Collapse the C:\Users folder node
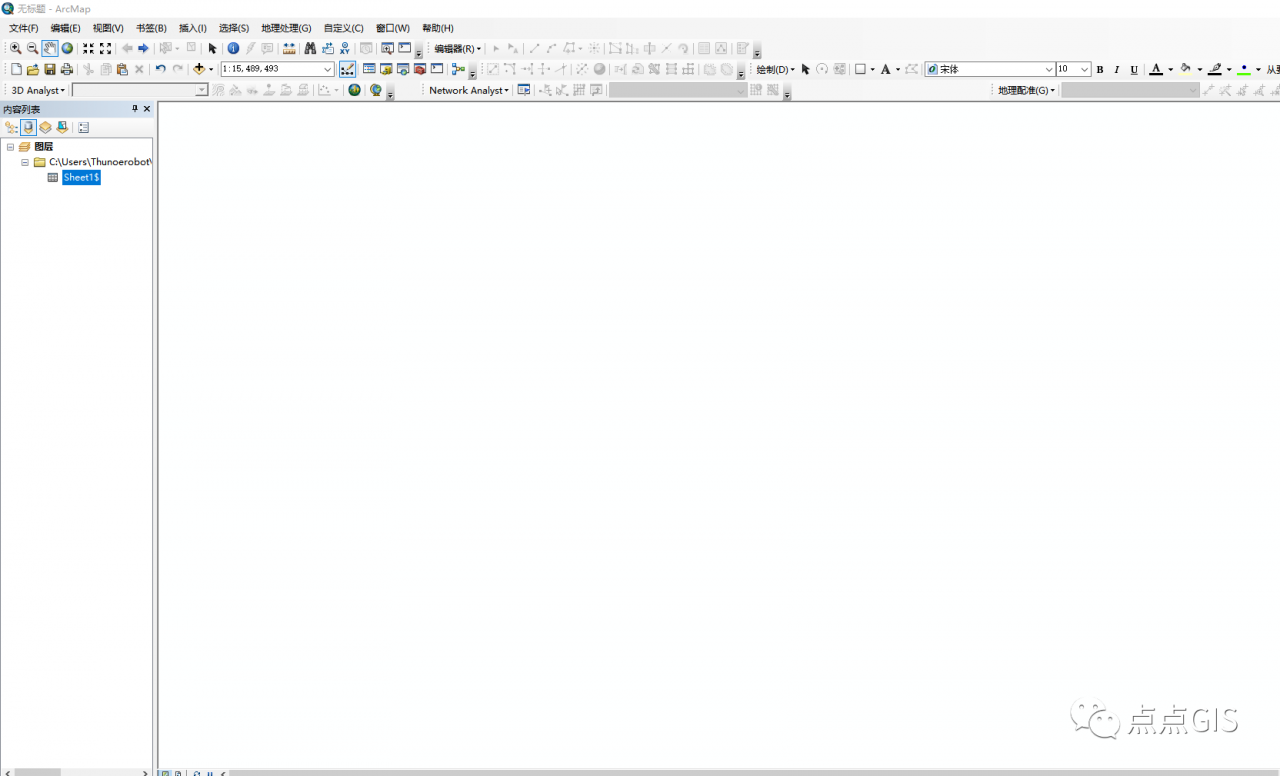The width and height of the screenshot is (1280, 776). (x=25, y=161)
